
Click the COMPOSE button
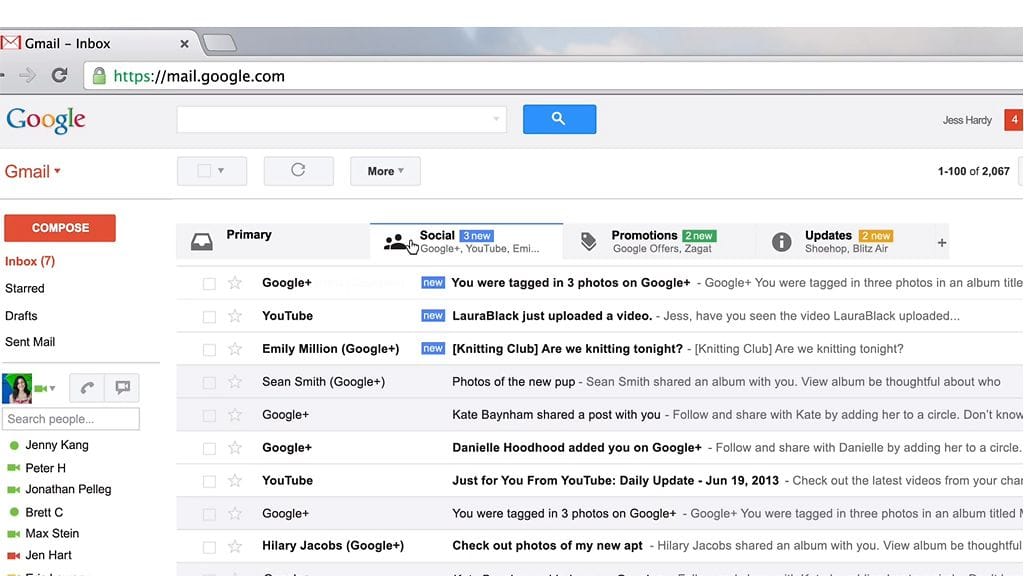tap(60, 227)
